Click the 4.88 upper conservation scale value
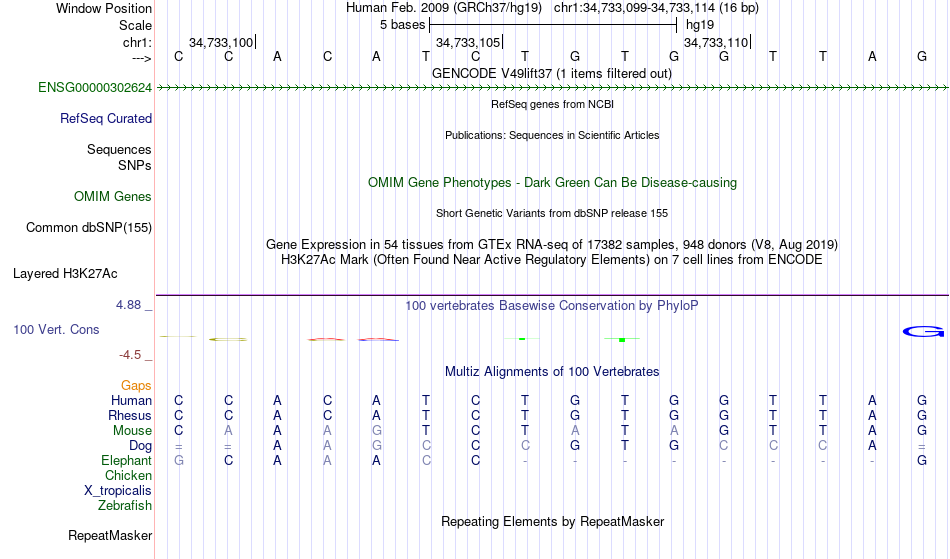The width and height of the screenshot is (950, 559). tap(128, 305)
